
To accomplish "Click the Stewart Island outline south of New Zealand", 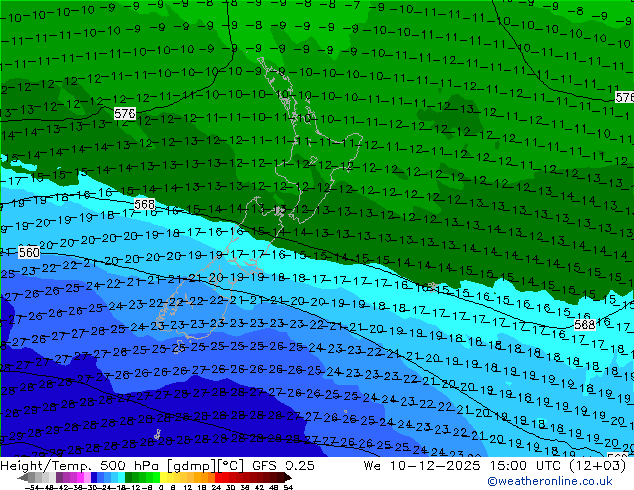I will click(x=178, y=349).
